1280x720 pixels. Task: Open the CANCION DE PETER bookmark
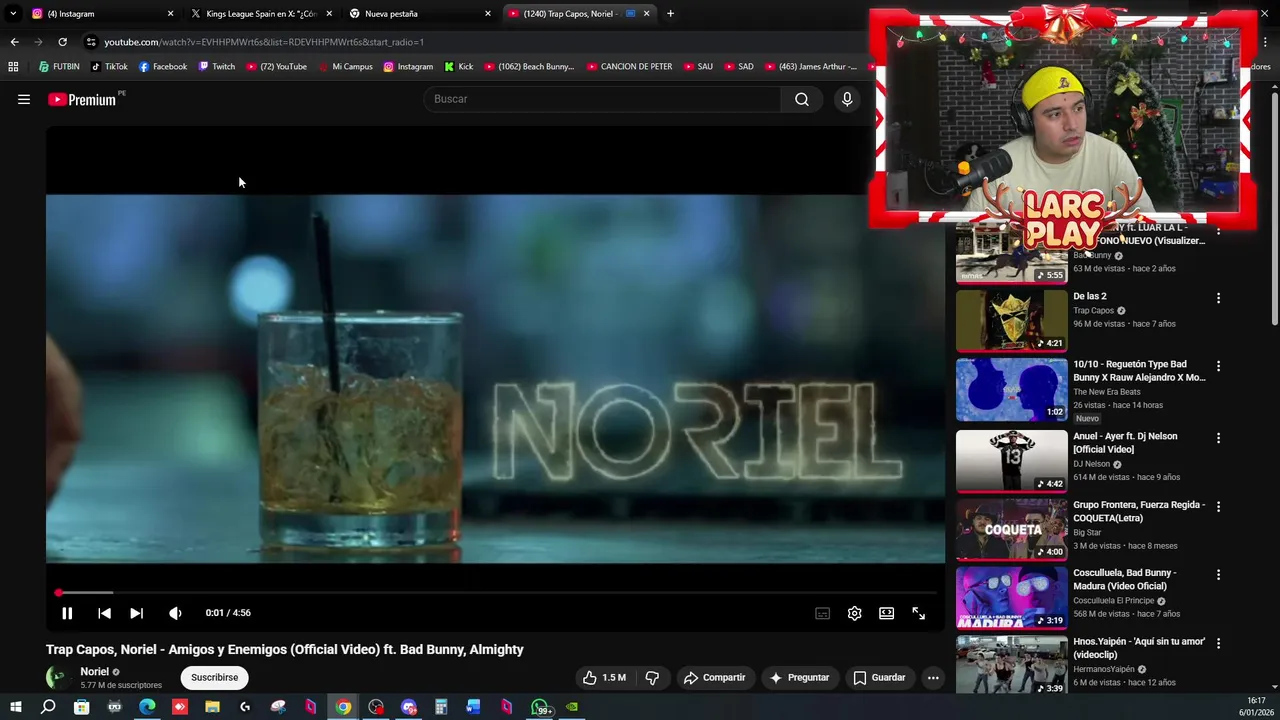pos(629,67)
